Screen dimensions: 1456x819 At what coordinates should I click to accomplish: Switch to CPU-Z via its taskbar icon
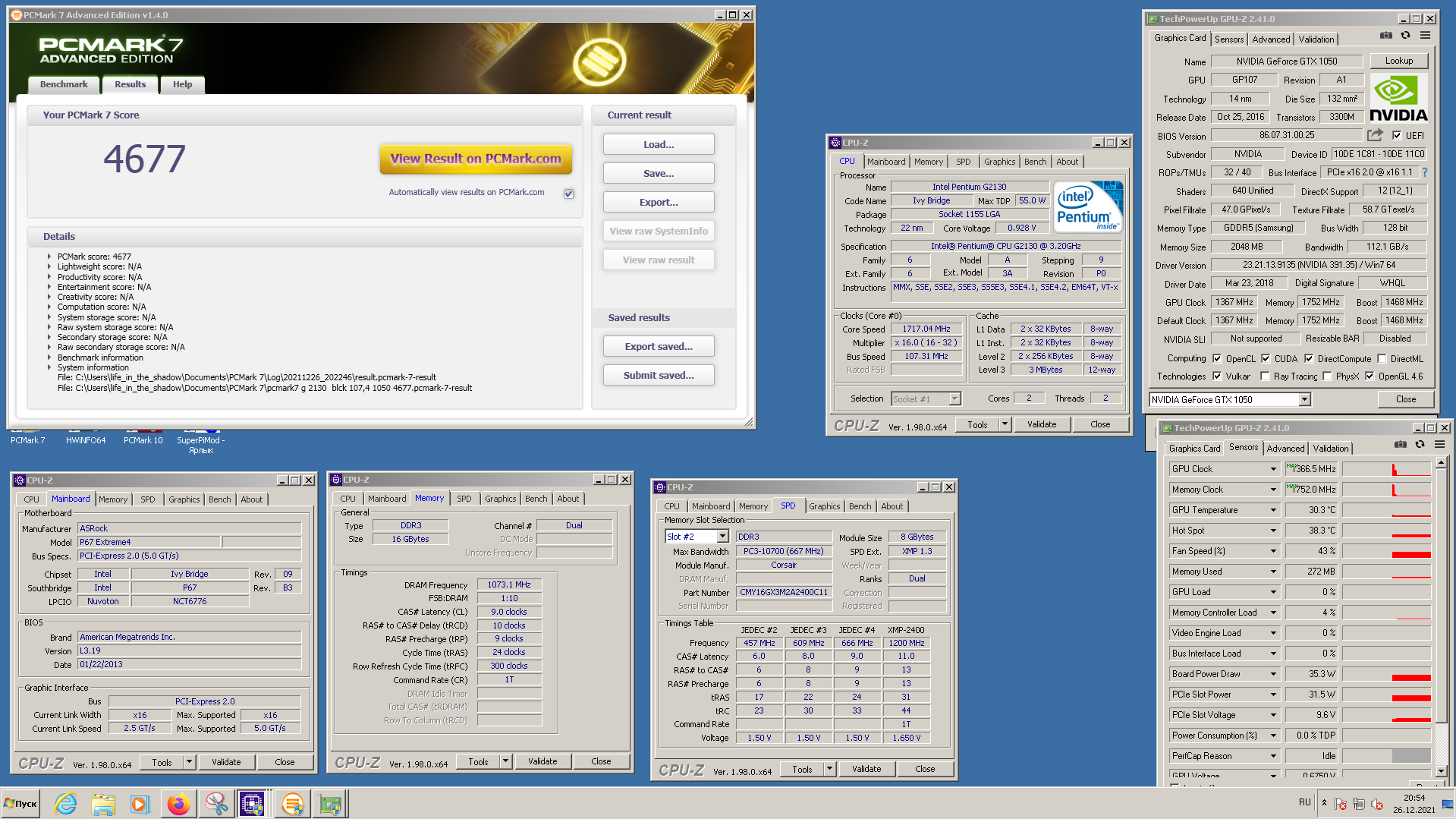(x=253, y=804)
